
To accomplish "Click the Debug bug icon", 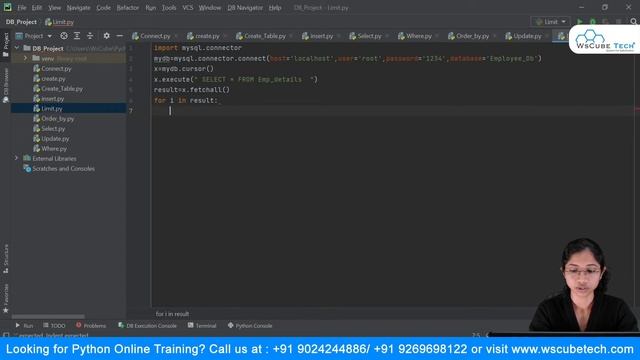I will point(593,22).
